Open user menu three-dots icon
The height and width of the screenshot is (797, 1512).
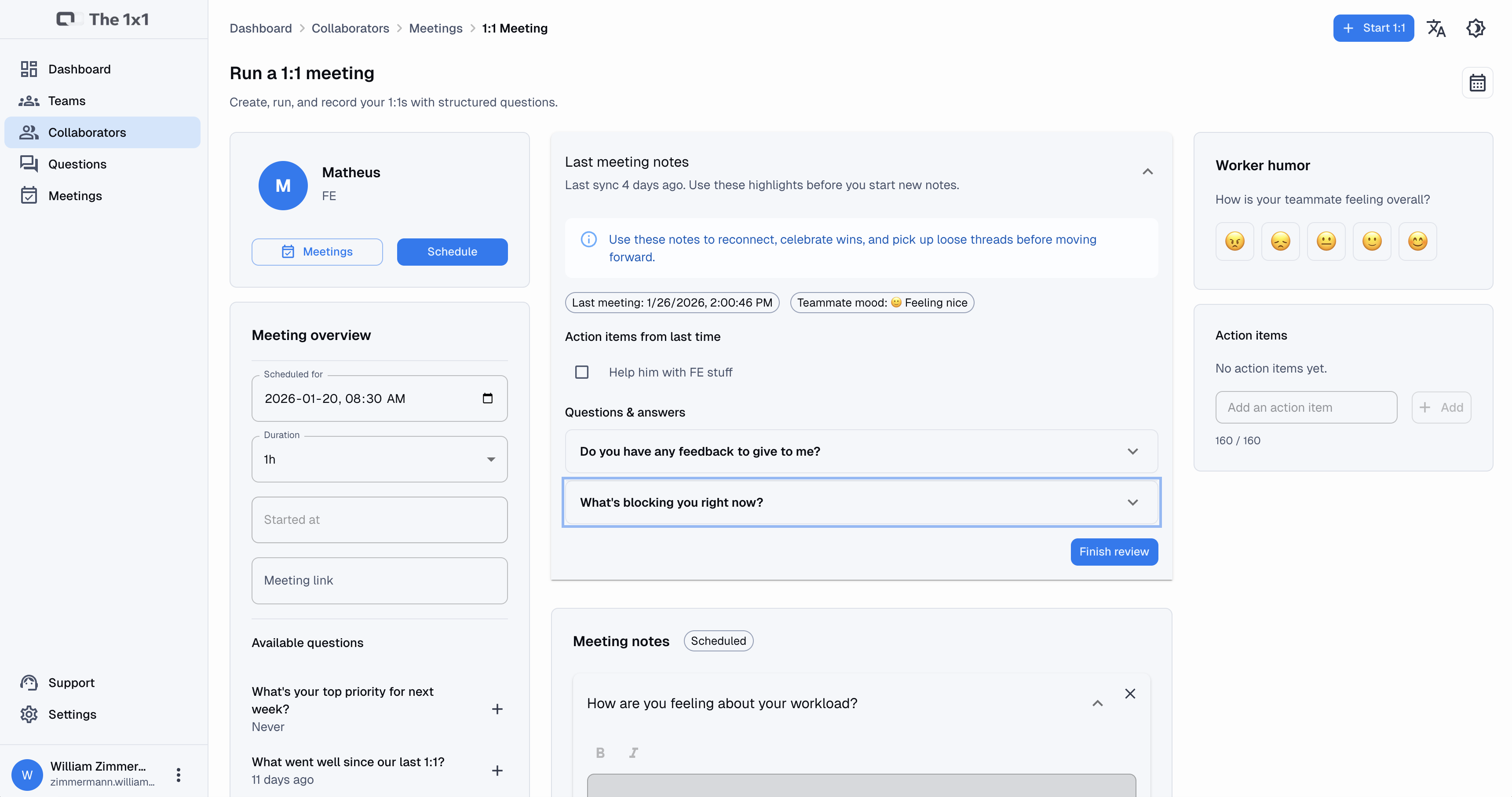[x=179, y=775]
